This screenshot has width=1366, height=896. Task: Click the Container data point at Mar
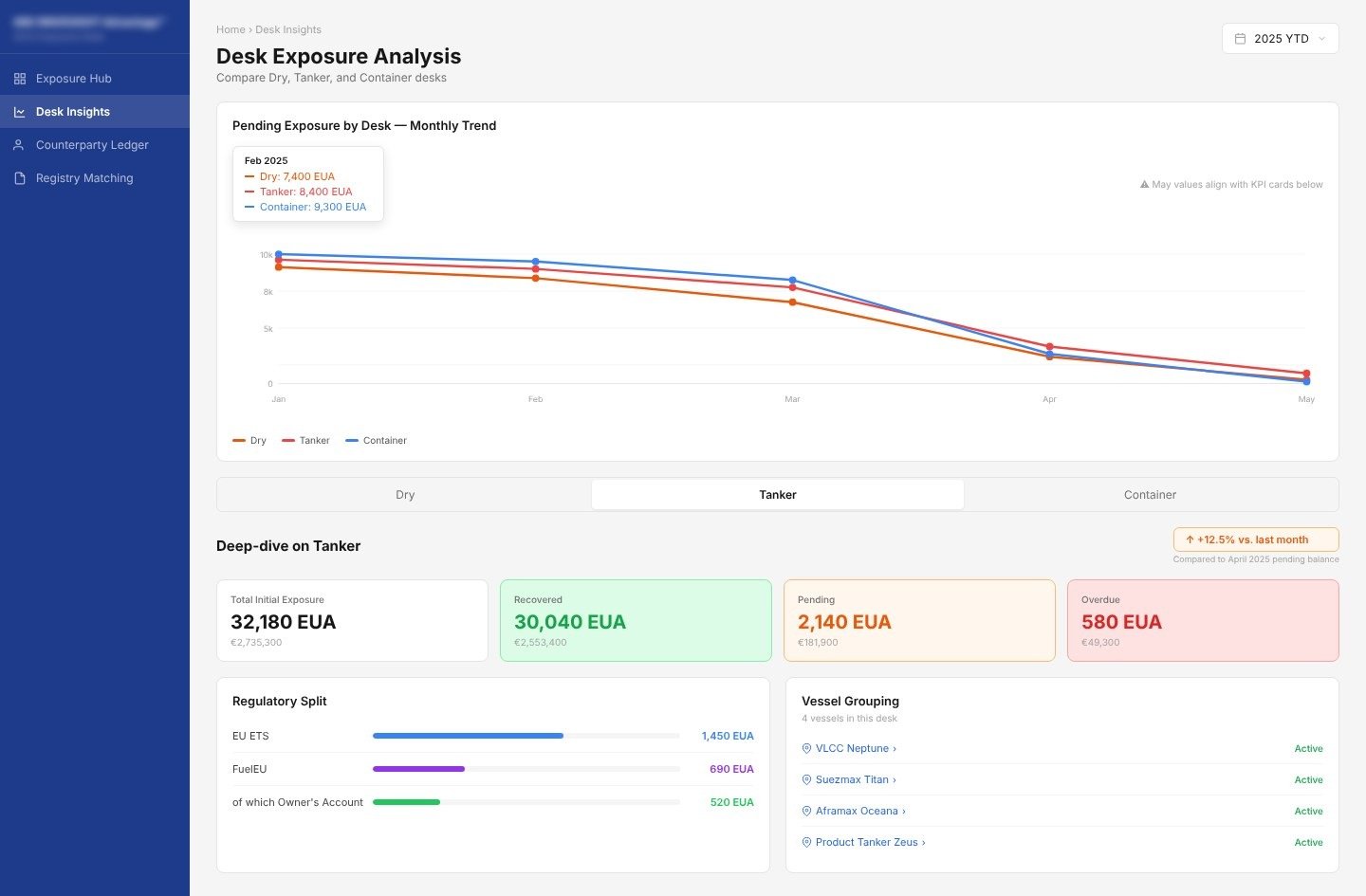[x=792, y=281]
